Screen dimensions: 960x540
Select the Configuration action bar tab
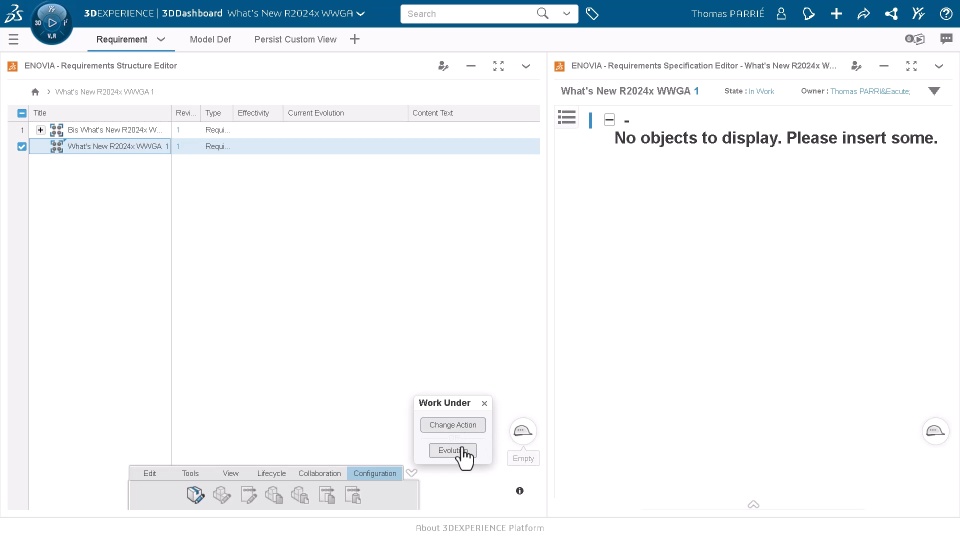tap(375, 473)
